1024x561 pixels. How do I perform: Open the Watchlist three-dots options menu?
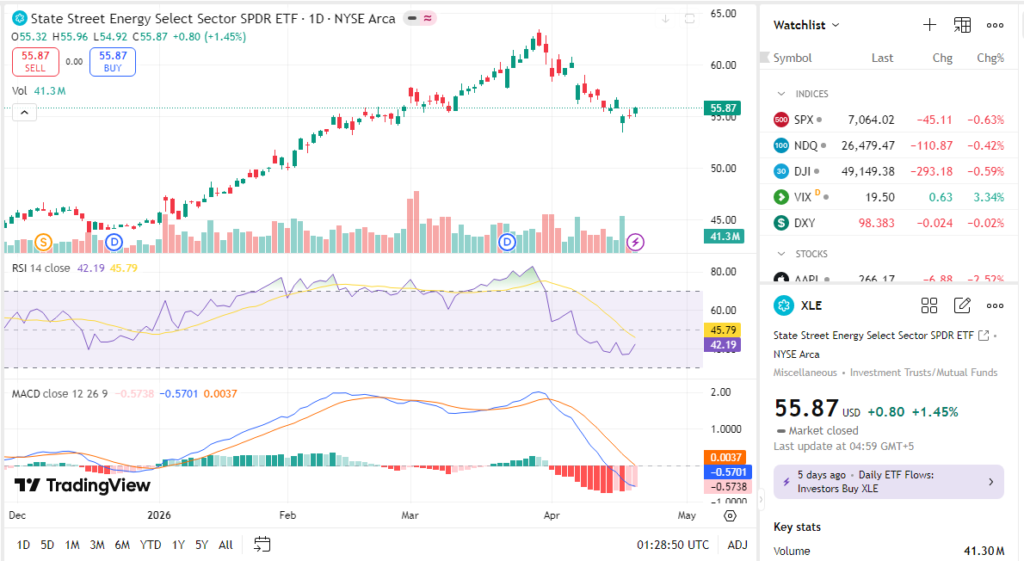[x=995, y=25]
